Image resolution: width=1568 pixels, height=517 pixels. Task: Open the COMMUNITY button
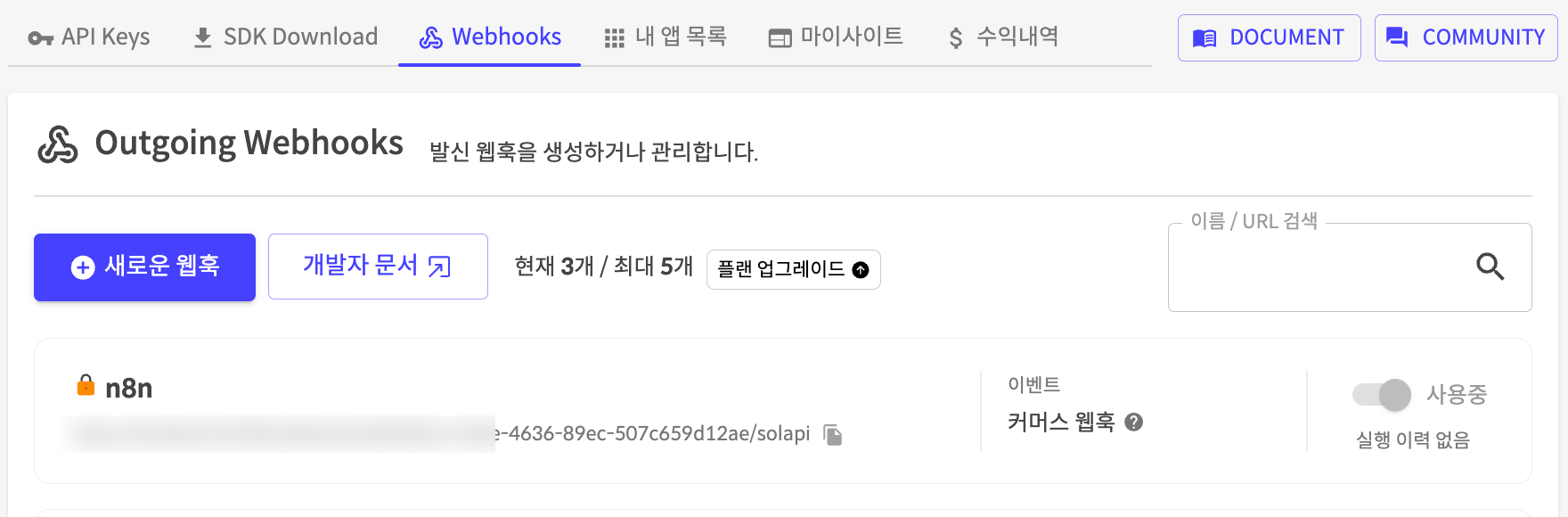click(x=1466, y=37)
